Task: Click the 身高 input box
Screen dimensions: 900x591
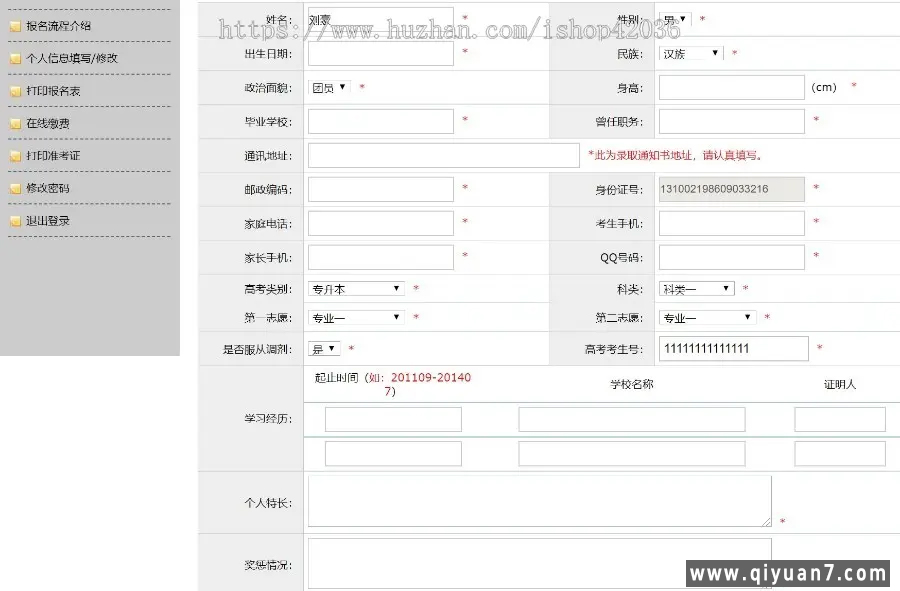Action: click(731, 88)
